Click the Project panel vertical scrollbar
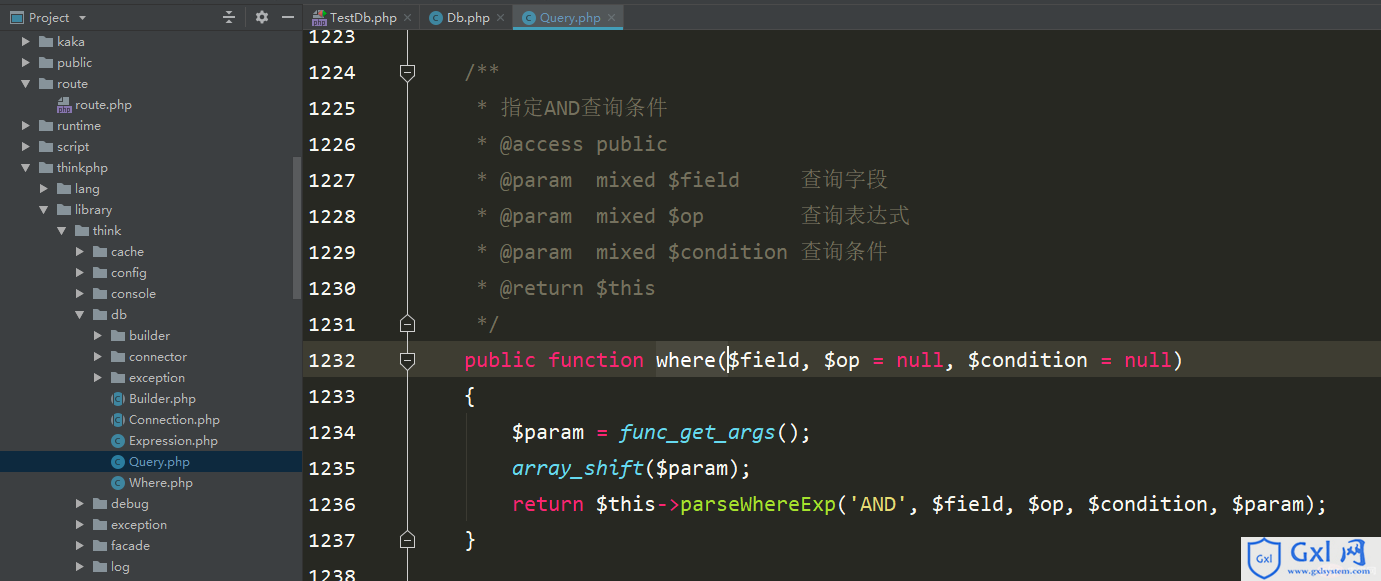Screen dimensions: 1381x581 296,228
